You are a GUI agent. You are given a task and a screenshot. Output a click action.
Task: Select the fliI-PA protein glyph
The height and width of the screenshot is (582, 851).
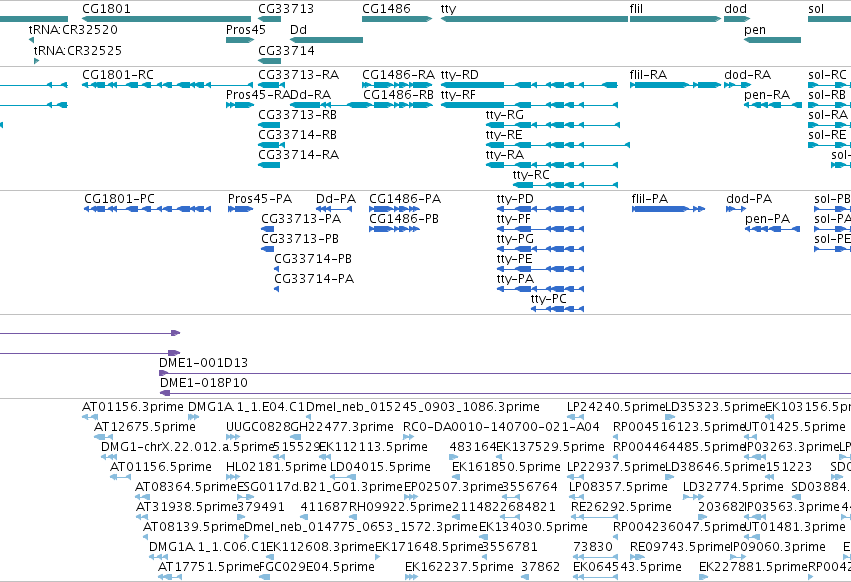pyautogui.click(x=668, y=209)
